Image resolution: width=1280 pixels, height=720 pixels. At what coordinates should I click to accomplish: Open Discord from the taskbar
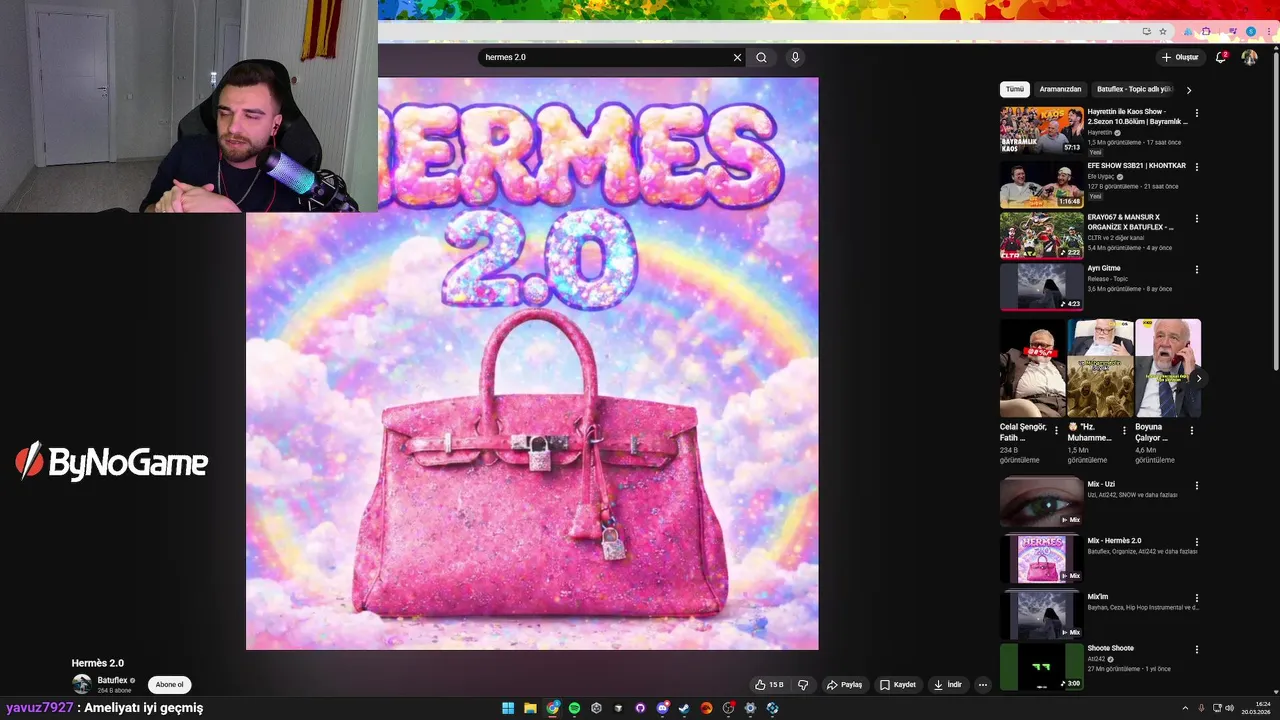662,708
